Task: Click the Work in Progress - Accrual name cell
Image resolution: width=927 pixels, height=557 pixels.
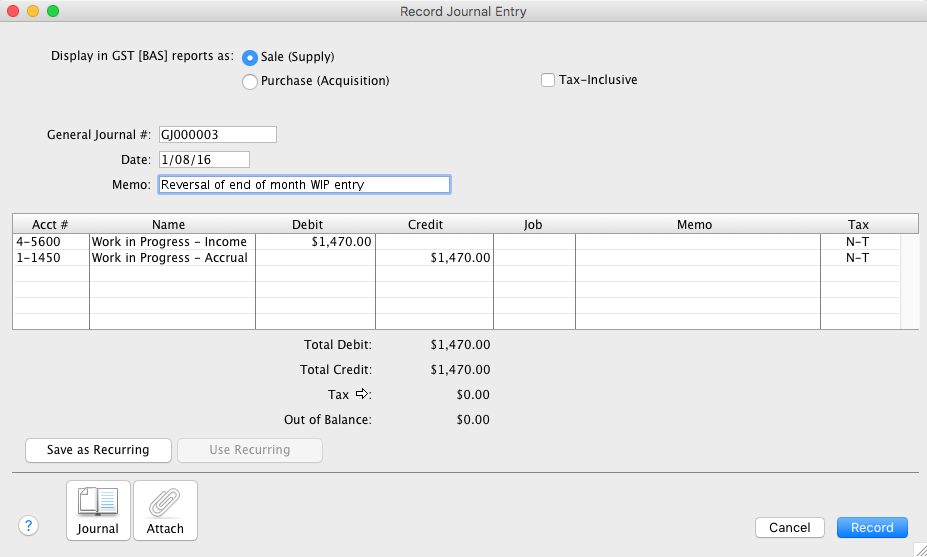Action: pyautogui.click(x=172, y=258)
